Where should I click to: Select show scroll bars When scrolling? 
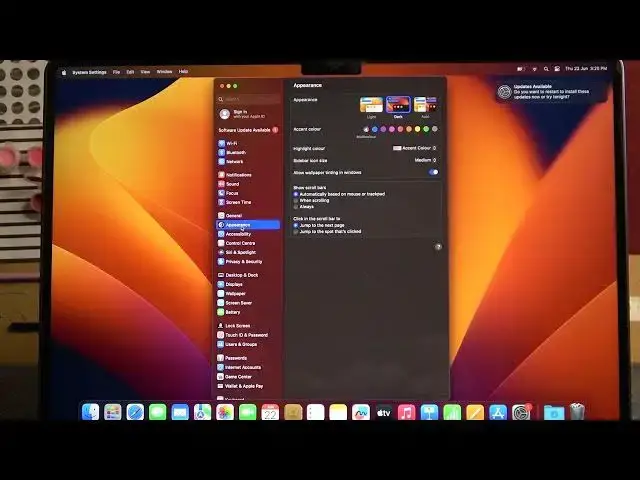click(x=296, y=200)
